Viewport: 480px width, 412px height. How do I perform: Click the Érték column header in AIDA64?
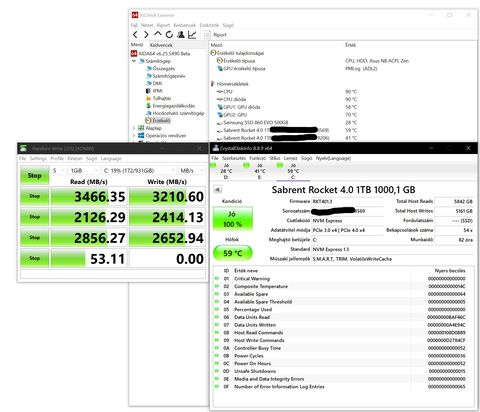click(x=350, y=45)
